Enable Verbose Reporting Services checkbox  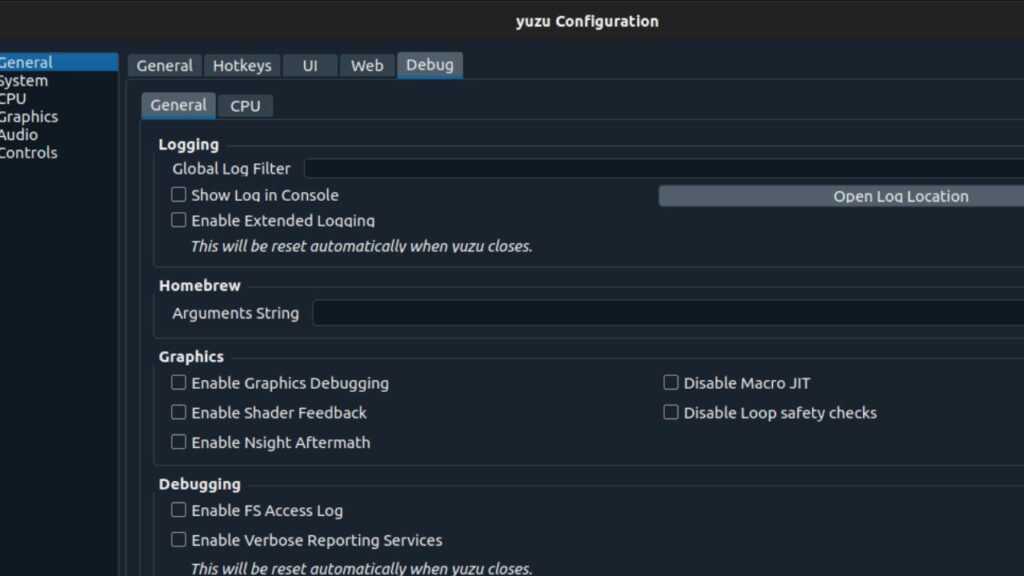click(x=178, y=540)
